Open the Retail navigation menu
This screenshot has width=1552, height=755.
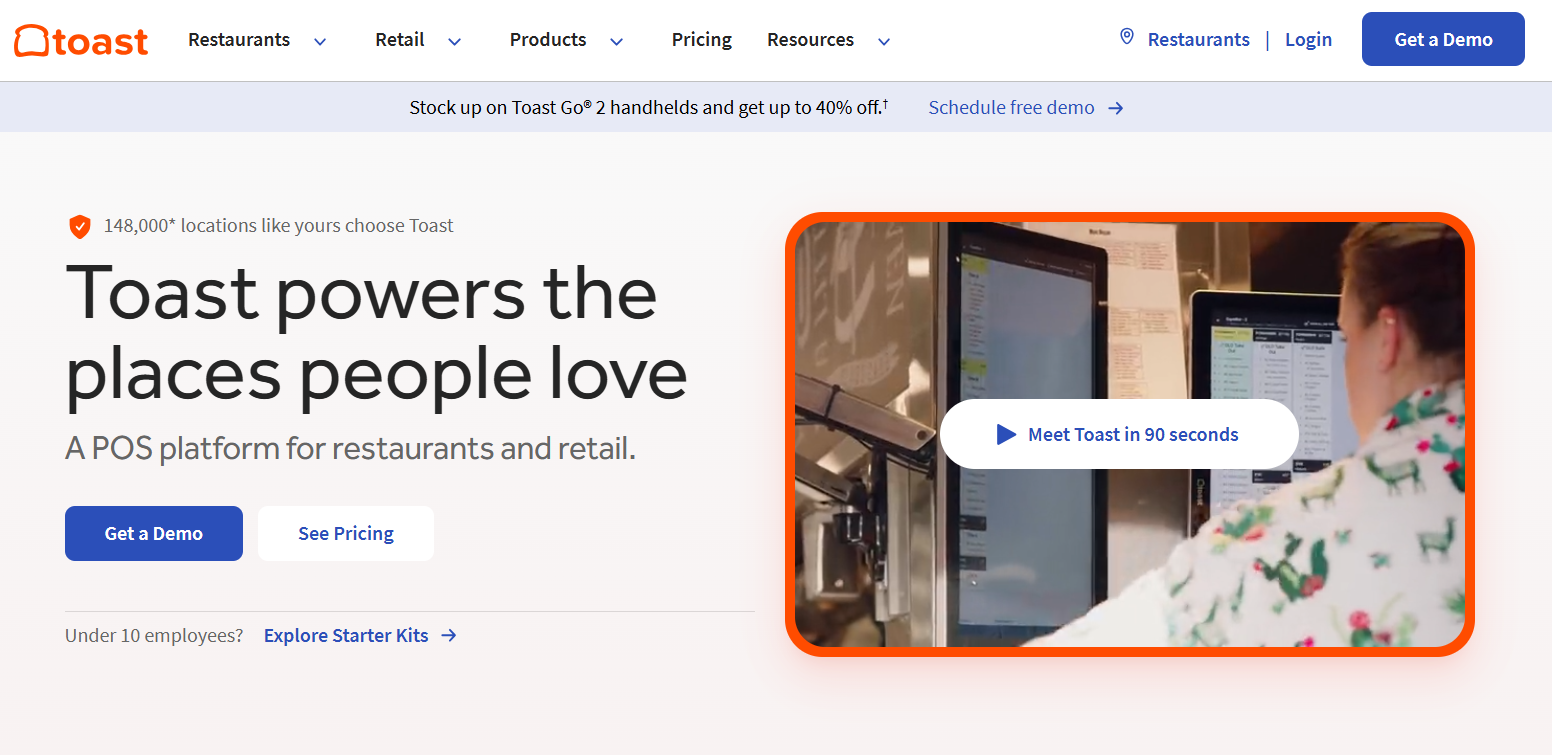click(x=400, y=40)
